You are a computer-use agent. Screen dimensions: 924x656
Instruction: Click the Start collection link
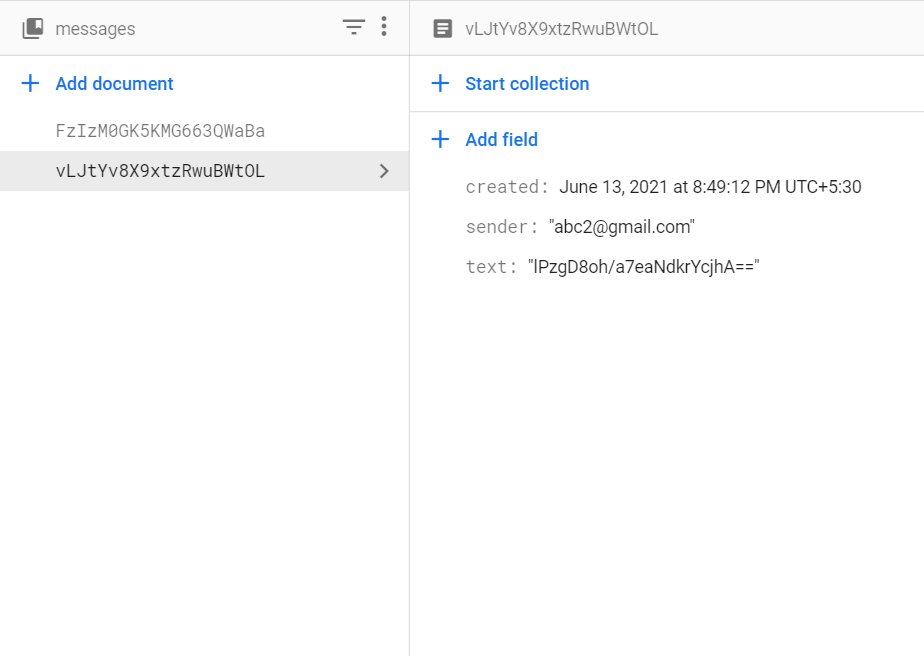point(527,83)
